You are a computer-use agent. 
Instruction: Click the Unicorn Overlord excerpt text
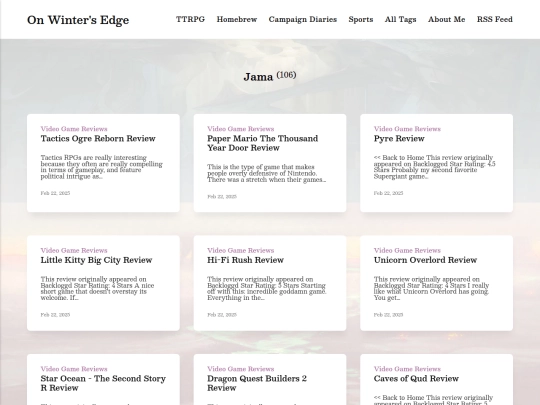pyautogui.click(x=432, y=289)
